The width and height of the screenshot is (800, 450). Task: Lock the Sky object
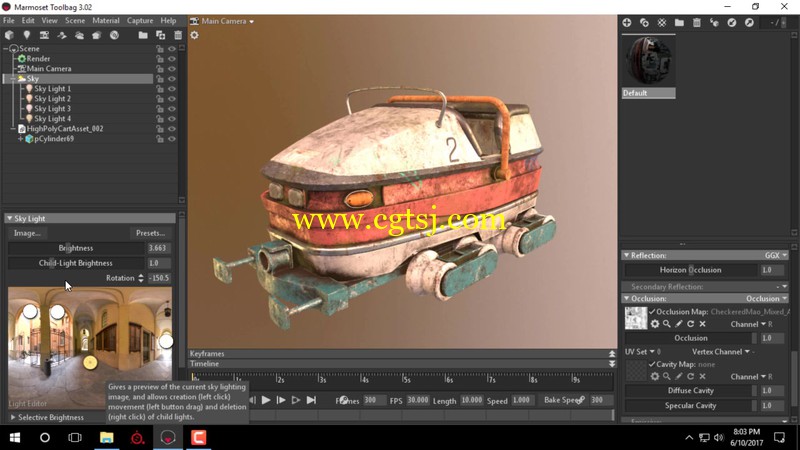[160, 79]
